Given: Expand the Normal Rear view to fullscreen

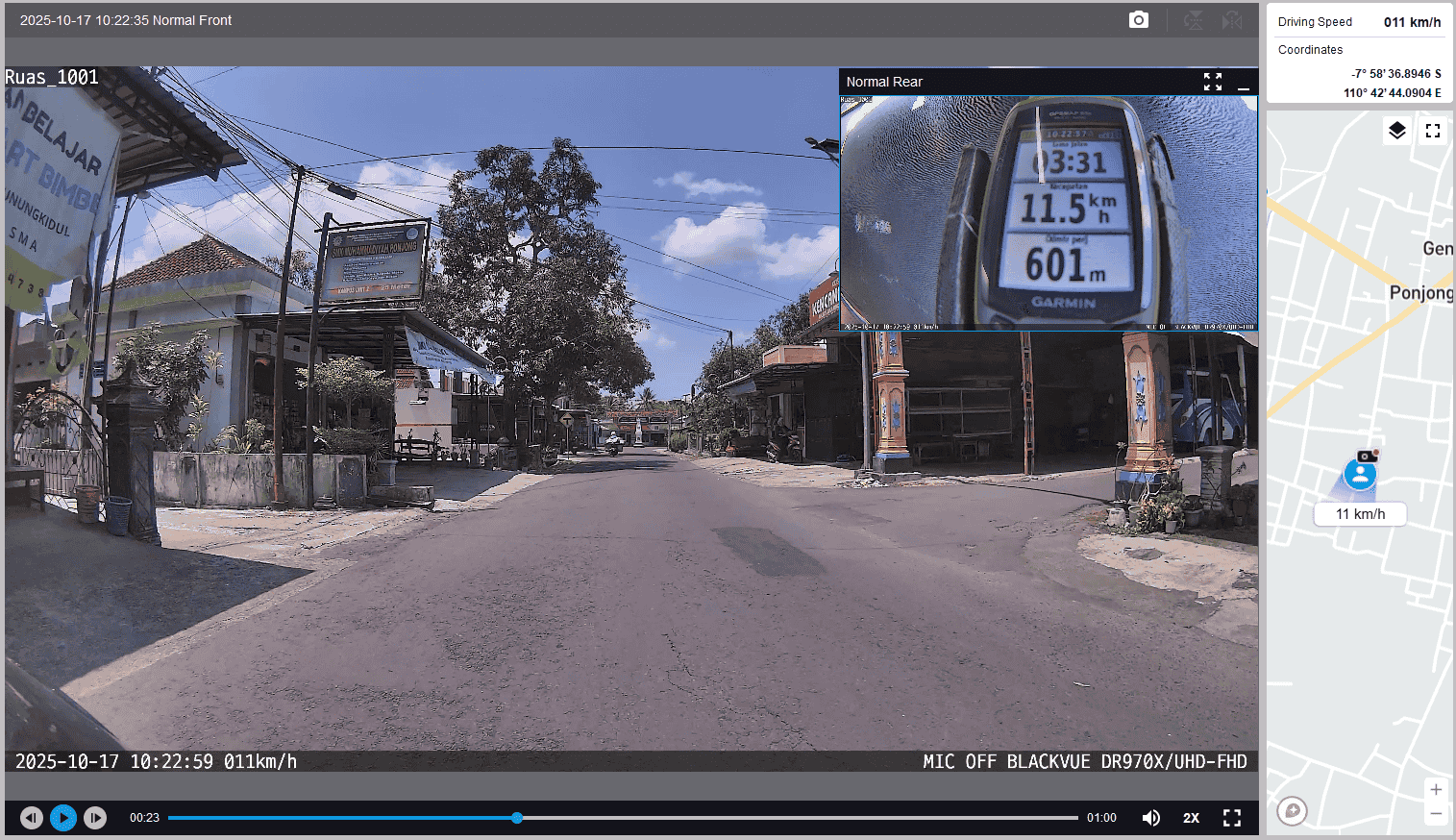Looking at the screenshot, I should tap(1212, 82).
